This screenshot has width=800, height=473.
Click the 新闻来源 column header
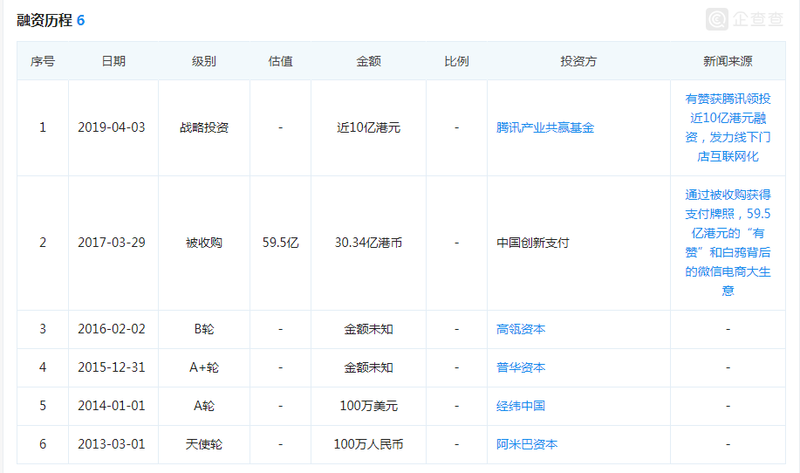click(728, 61)
